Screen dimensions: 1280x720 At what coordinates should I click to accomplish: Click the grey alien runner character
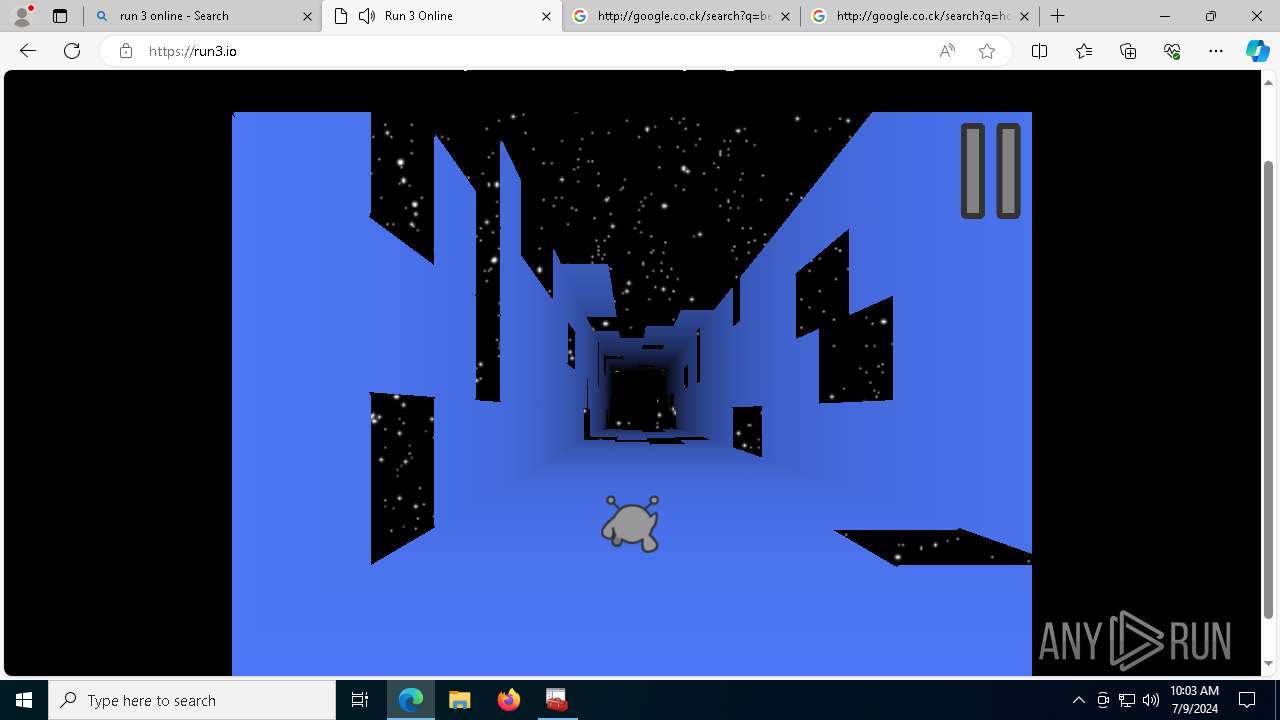coord(631,523)
